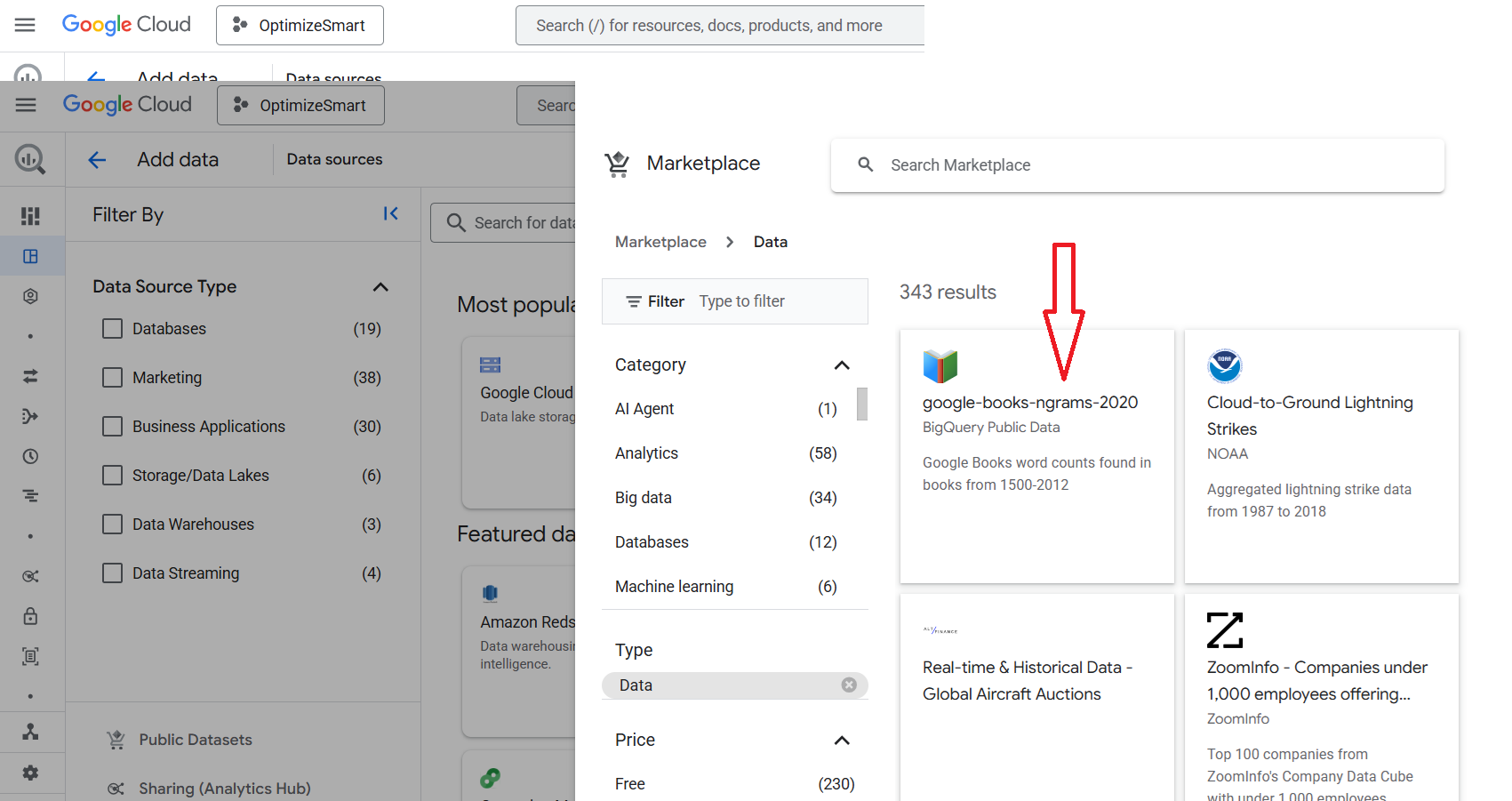This screenshot has width=1512, height=801.
Task: Click the Marketplace cart icon
Action: (617, 164)
